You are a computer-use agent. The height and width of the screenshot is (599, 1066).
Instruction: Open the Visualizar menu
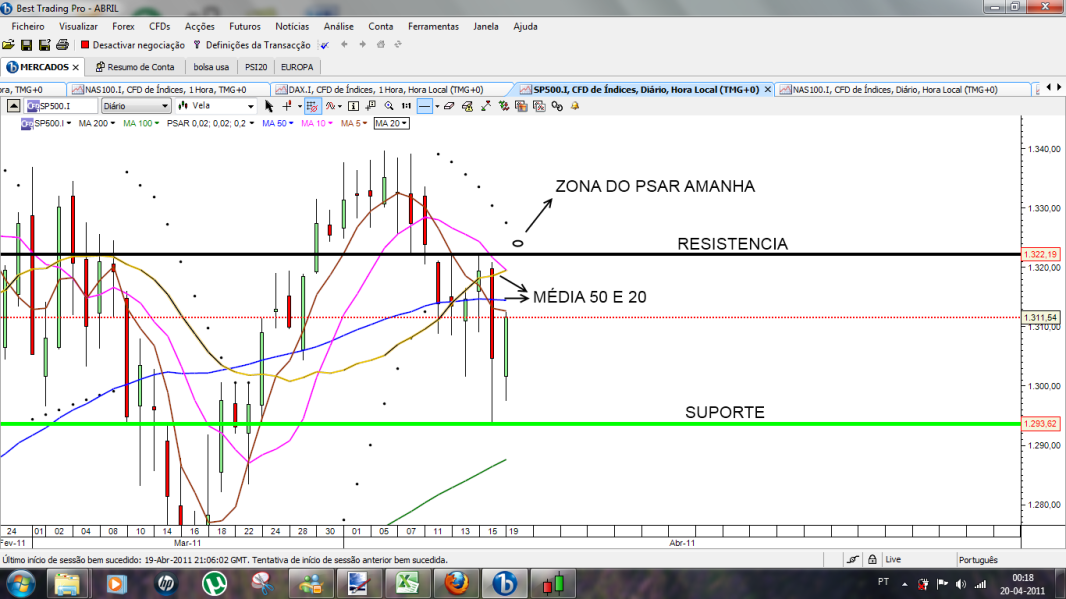tap(78, 27)
